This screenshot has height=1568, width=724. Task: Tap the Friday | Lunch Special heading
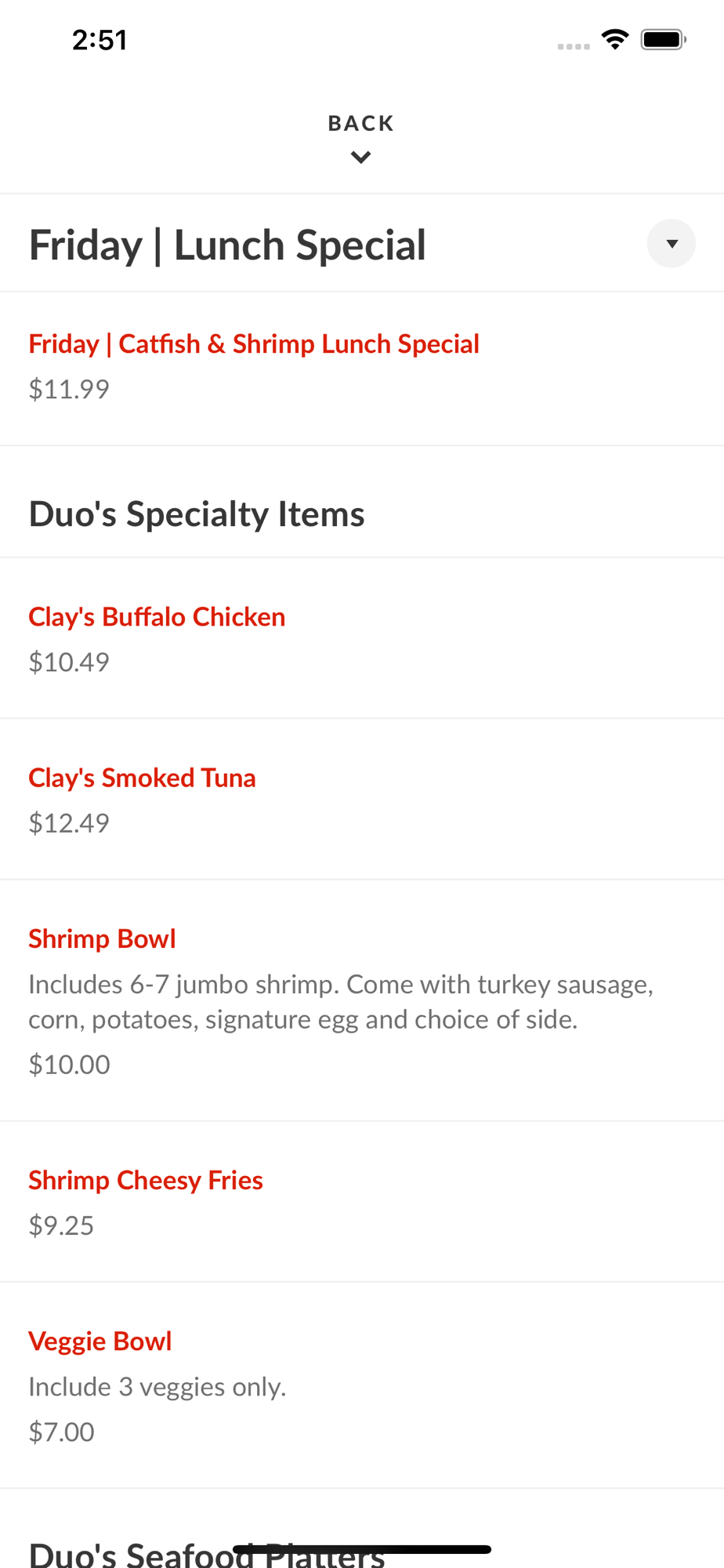click(x=227, y=245)
